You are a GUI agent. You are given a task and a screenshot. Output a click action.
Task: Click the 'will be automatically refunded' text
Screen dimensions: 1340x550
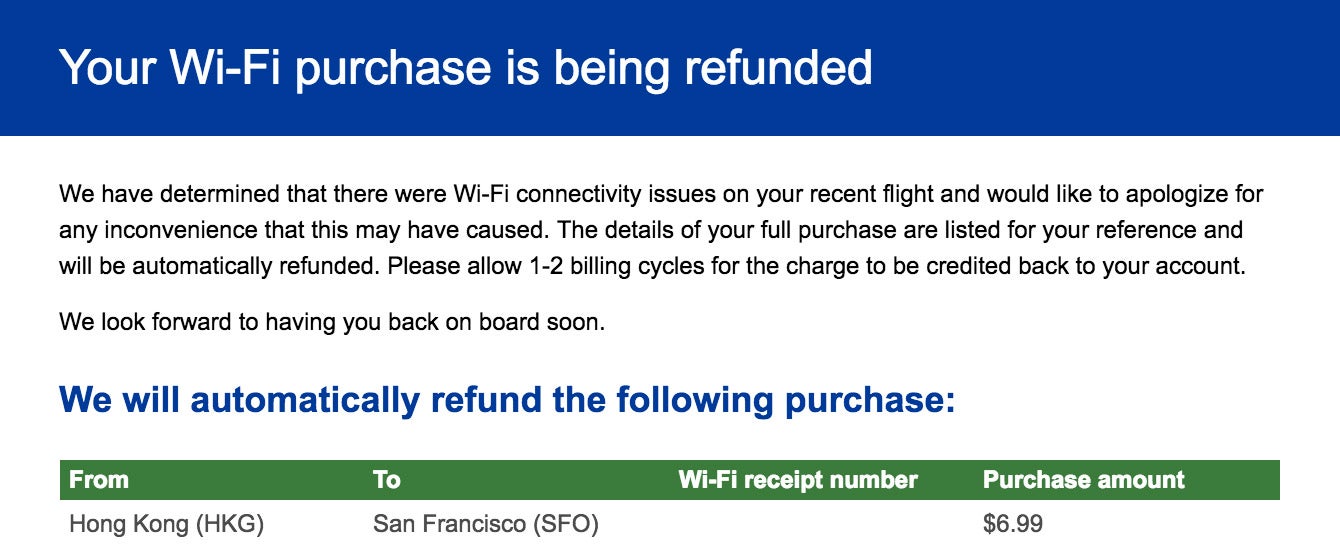pyautogui.click(x=220, y=268)
